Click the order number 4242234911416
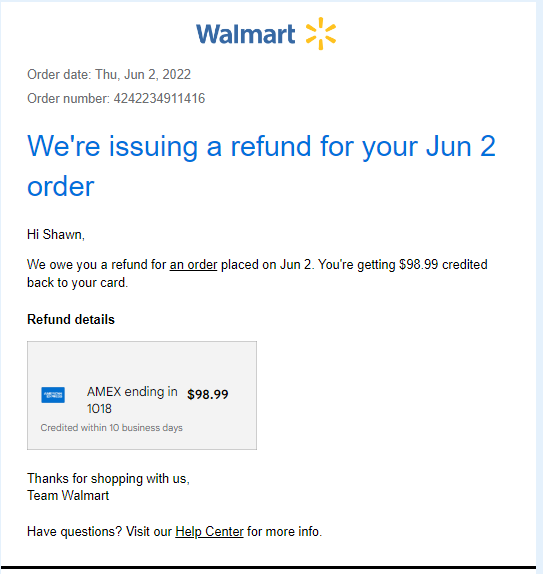The image size is (543, 574). [x=159, y=98]
